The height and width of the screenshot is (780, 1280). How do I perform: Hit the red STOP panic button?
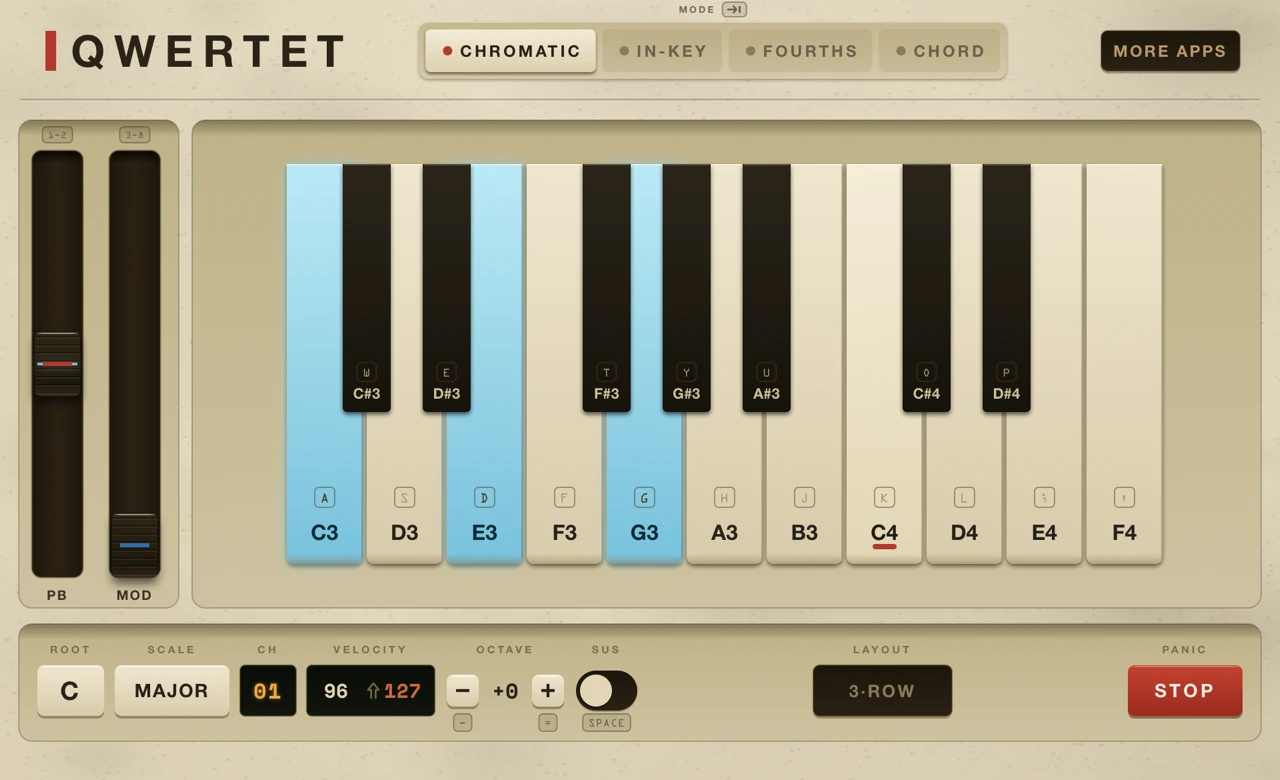[x=1185, y=691]
